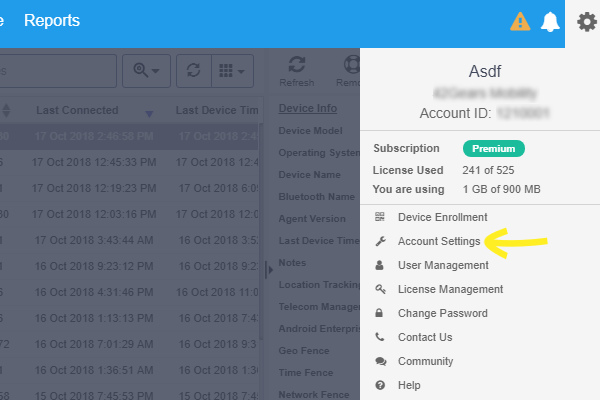The height and width of the screenshot is (400, 600).
Task: Click the Notes label
Action: tap(292, 263)
